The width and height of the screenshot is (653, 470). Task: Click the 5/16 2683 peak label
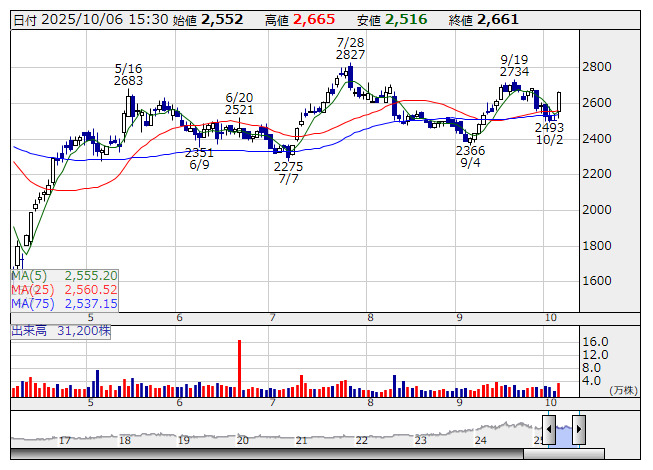click(128, 75)
